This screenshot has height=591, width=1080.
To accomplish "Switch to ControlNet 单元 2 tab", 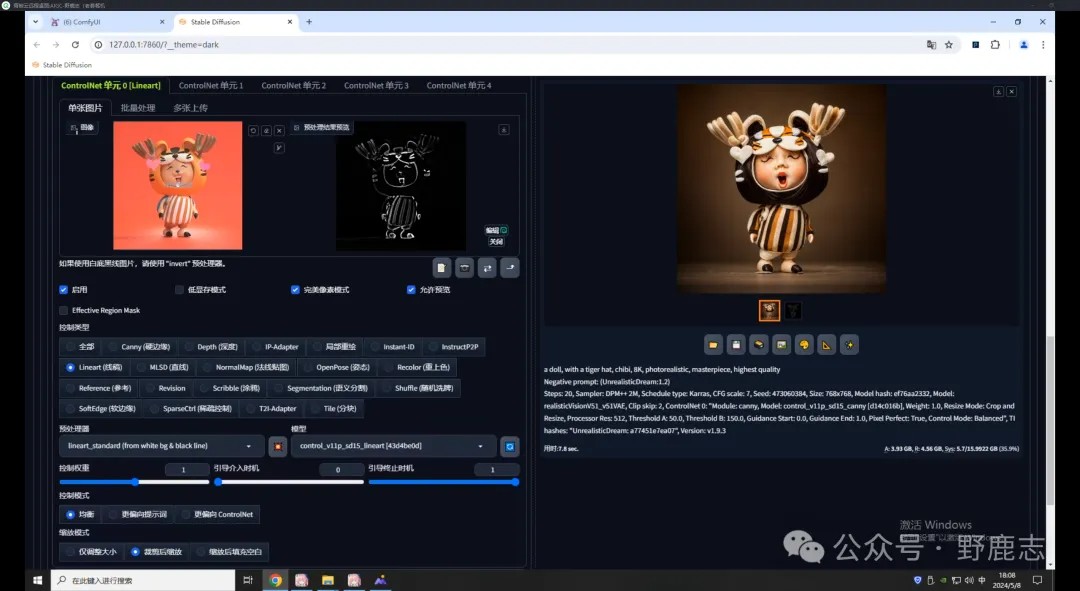I will tap(293, 85).
